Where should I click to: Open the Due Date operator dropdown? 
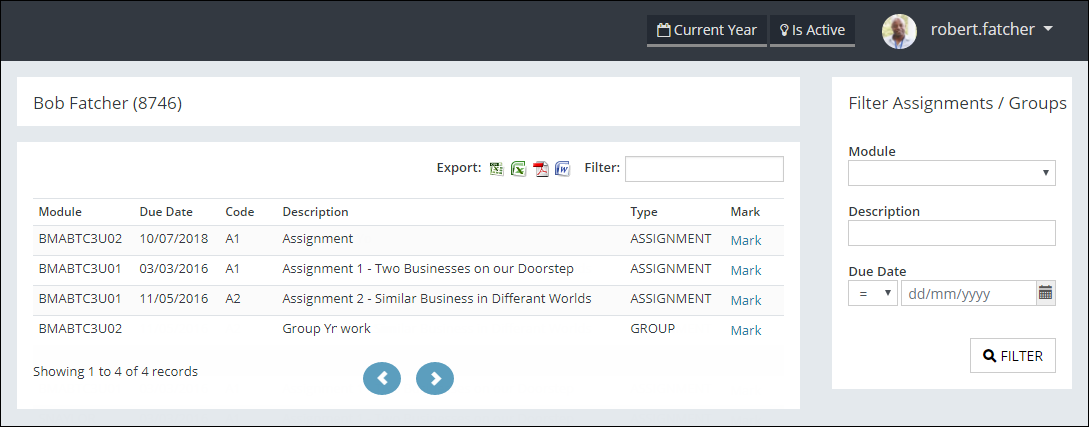coord(873,293)
